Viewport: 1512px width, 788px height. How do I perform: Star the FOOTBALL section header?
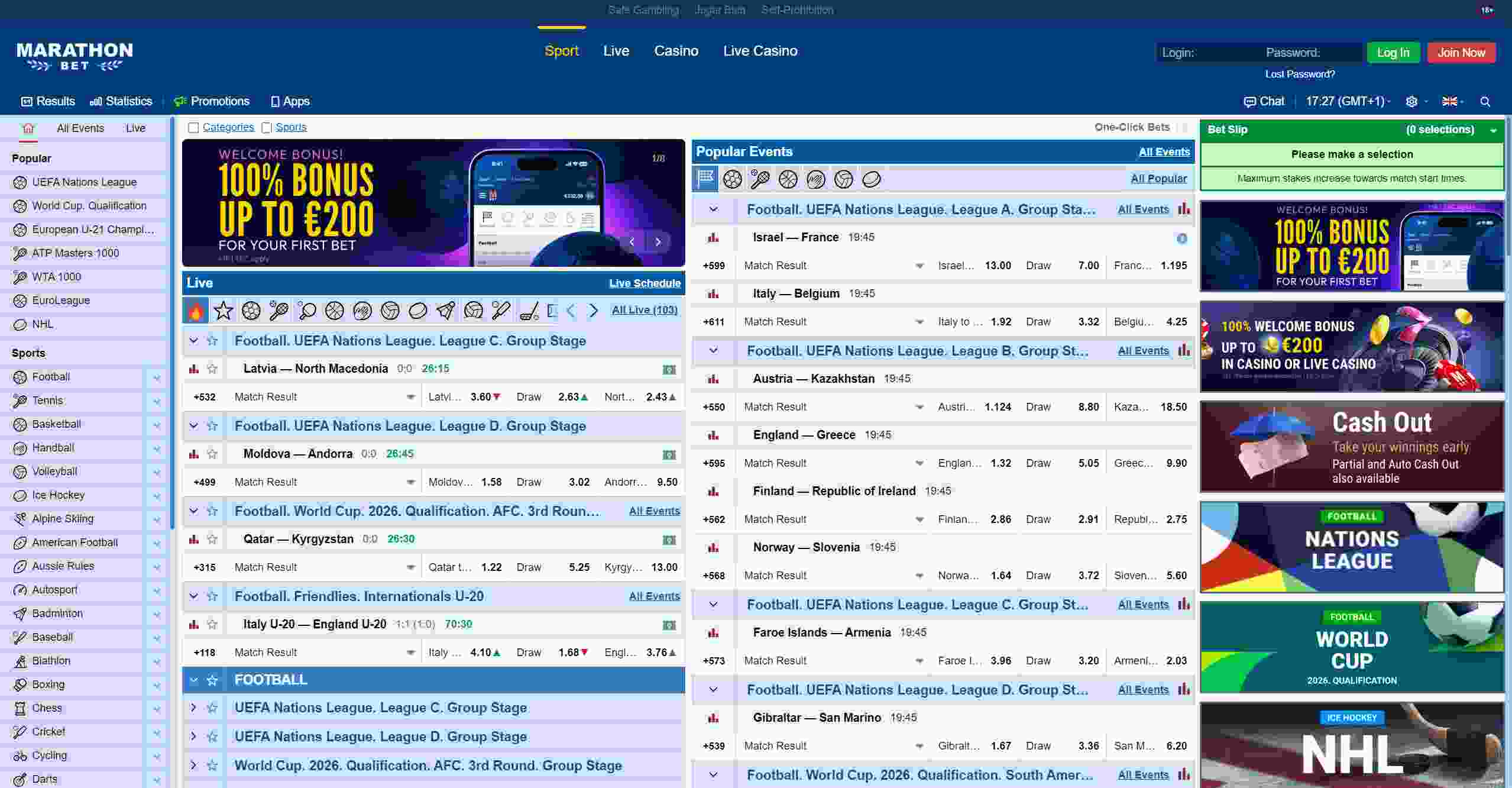point(212,680)
